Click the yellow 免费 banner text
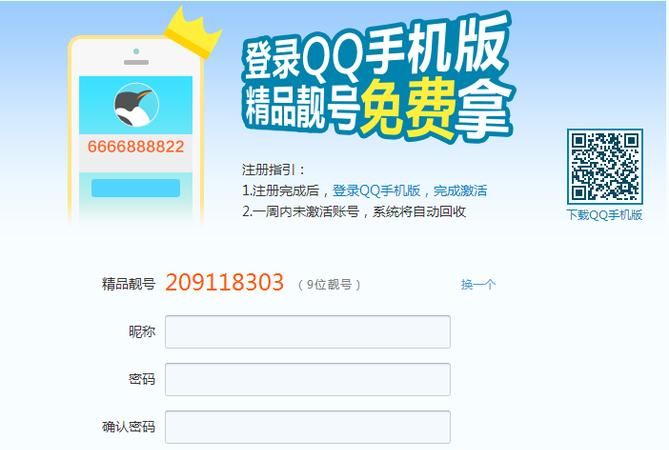Image resolution: width=669 pixels, height=450 pixels. [407, 109]
